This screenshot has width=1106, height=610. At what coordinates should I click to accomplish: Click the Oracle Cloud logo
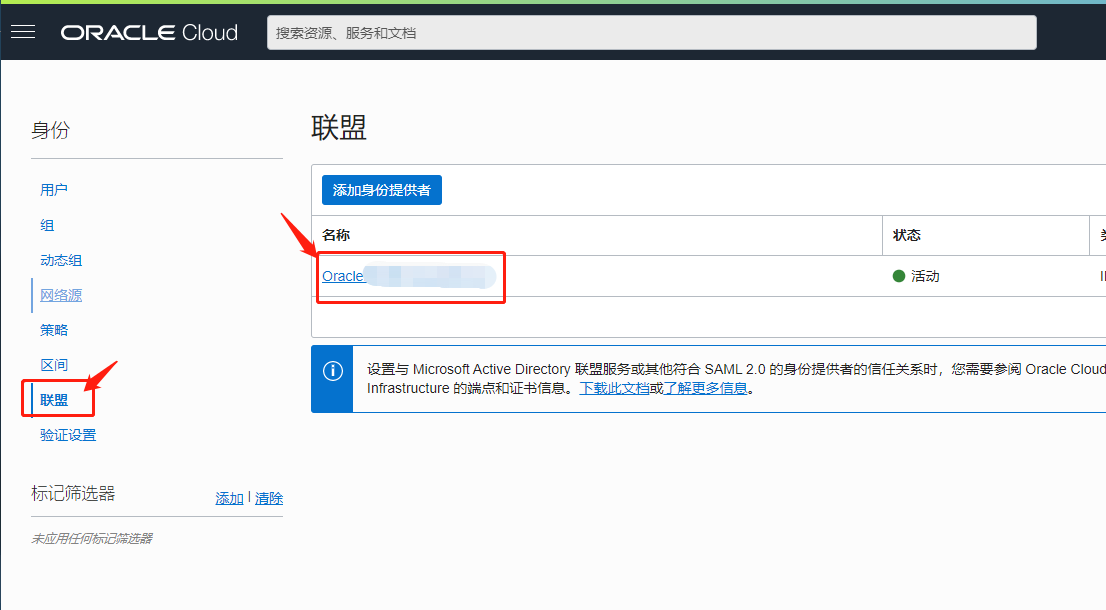150,32
